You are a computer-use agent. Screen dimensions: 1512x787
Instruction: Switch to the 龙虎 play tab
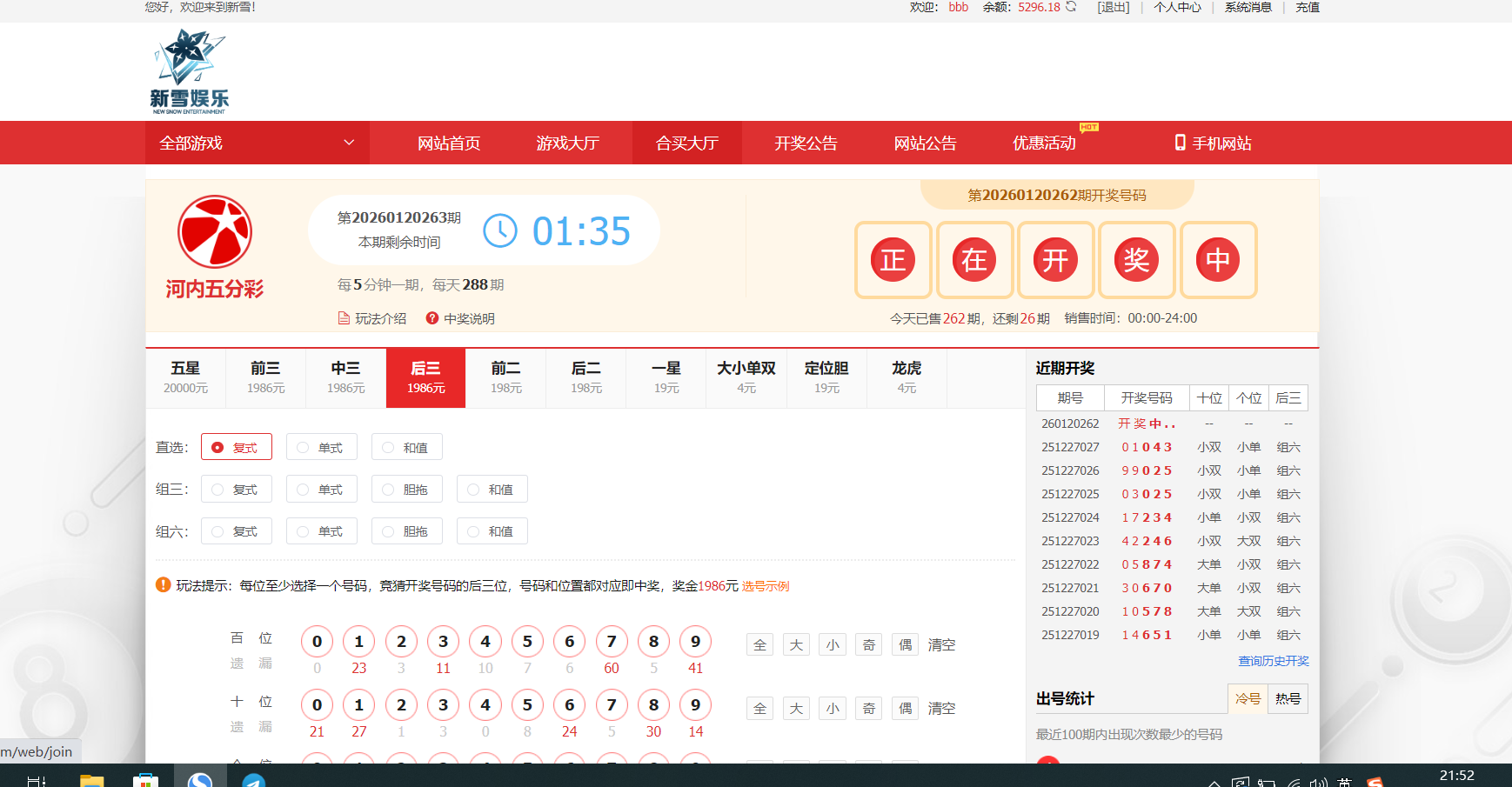(907, 377)
